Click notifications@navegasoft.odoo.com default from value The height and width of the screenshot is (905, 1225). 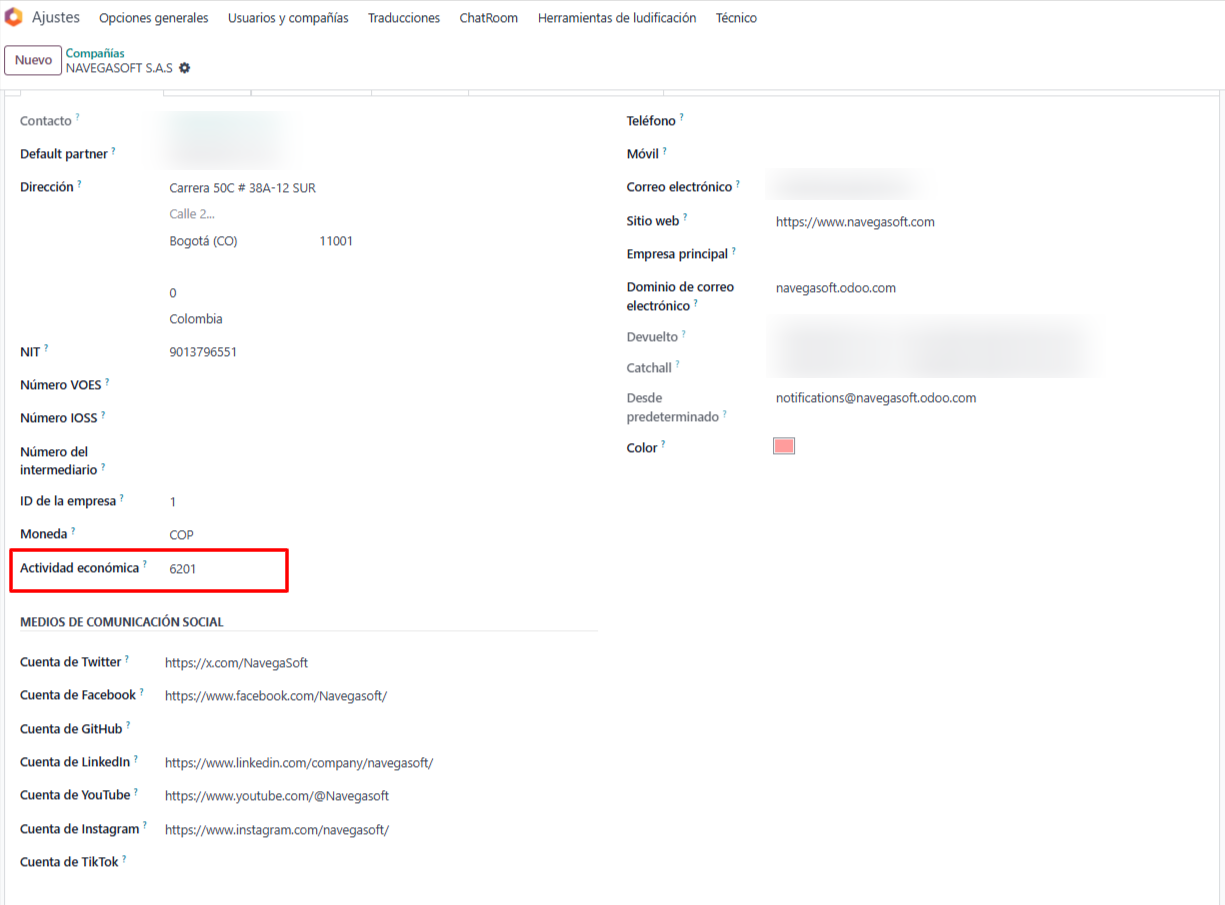pos(876,398)
